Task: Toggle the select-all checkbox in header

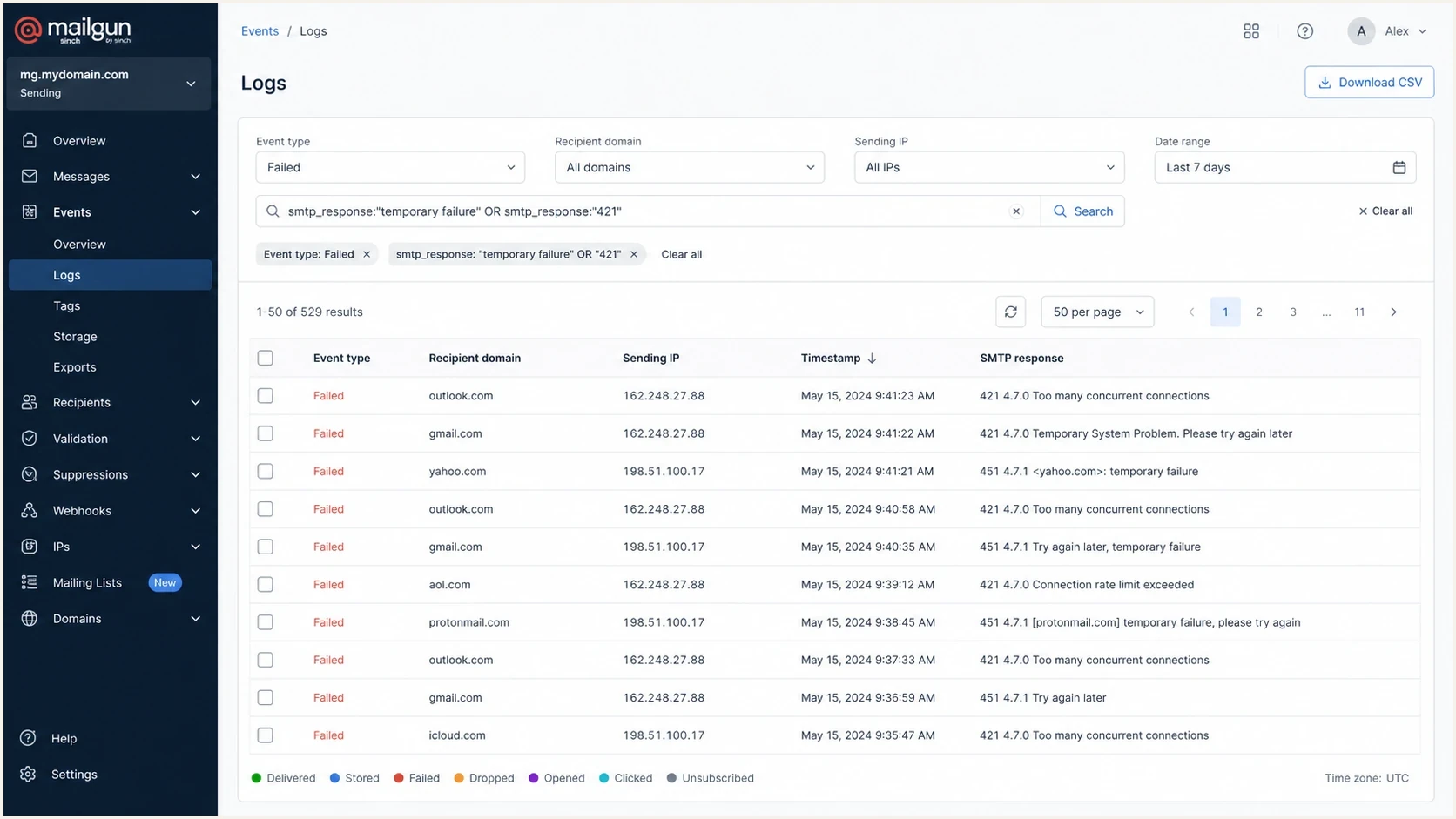Action: pos(266,358)
